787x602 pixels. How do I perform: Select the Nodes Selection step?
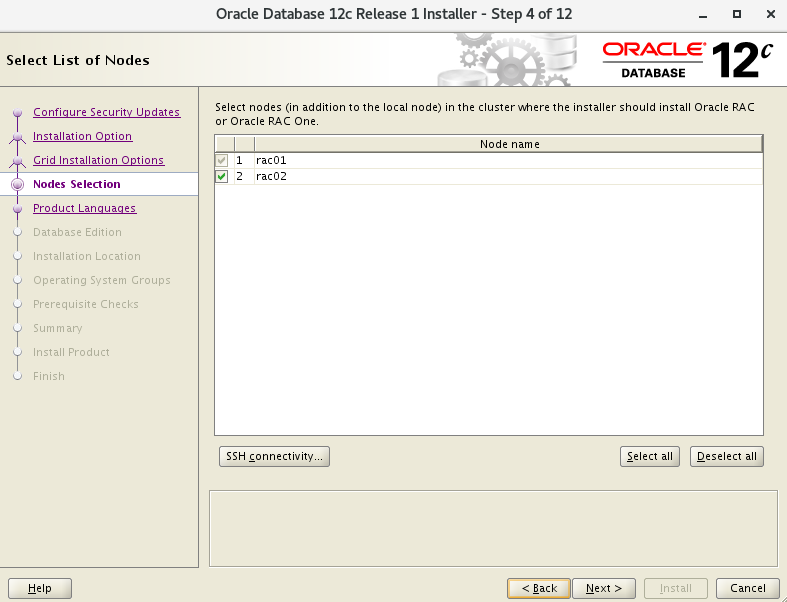coord(77,184)
